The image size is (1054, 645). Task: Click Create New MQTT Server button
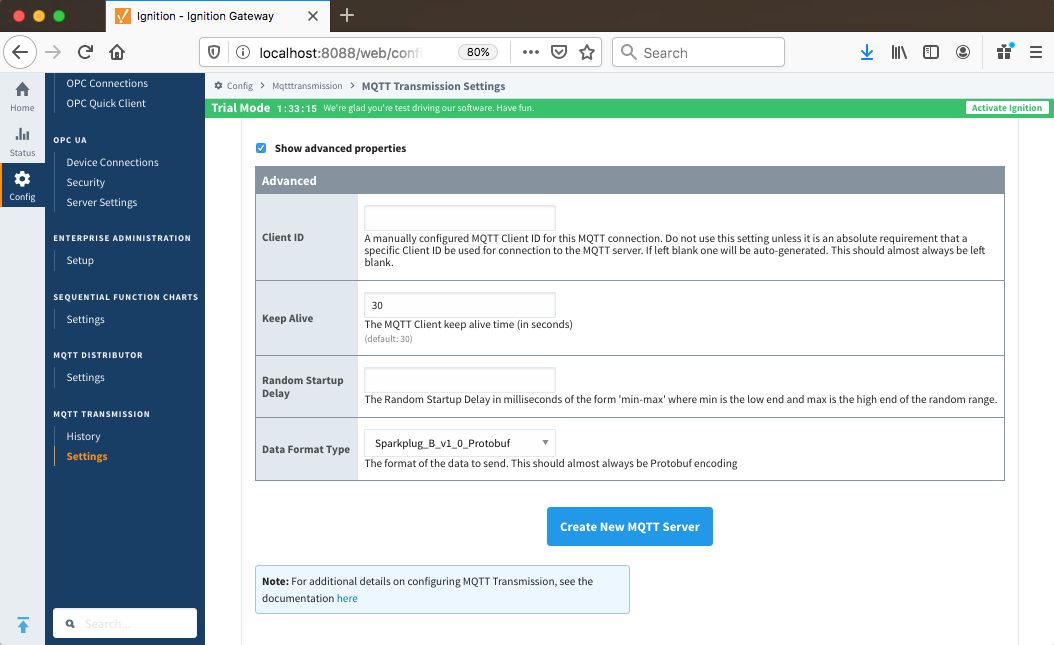coord(630,527)
